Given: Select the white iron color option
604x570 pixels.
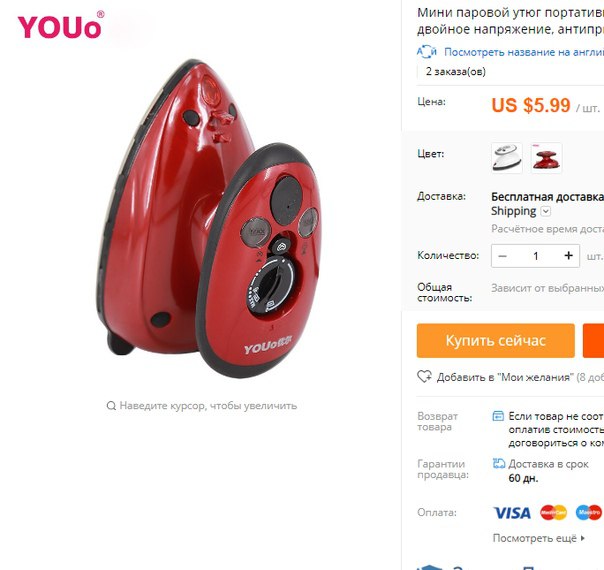Looking at the screenshot, I should coord(507,158).
